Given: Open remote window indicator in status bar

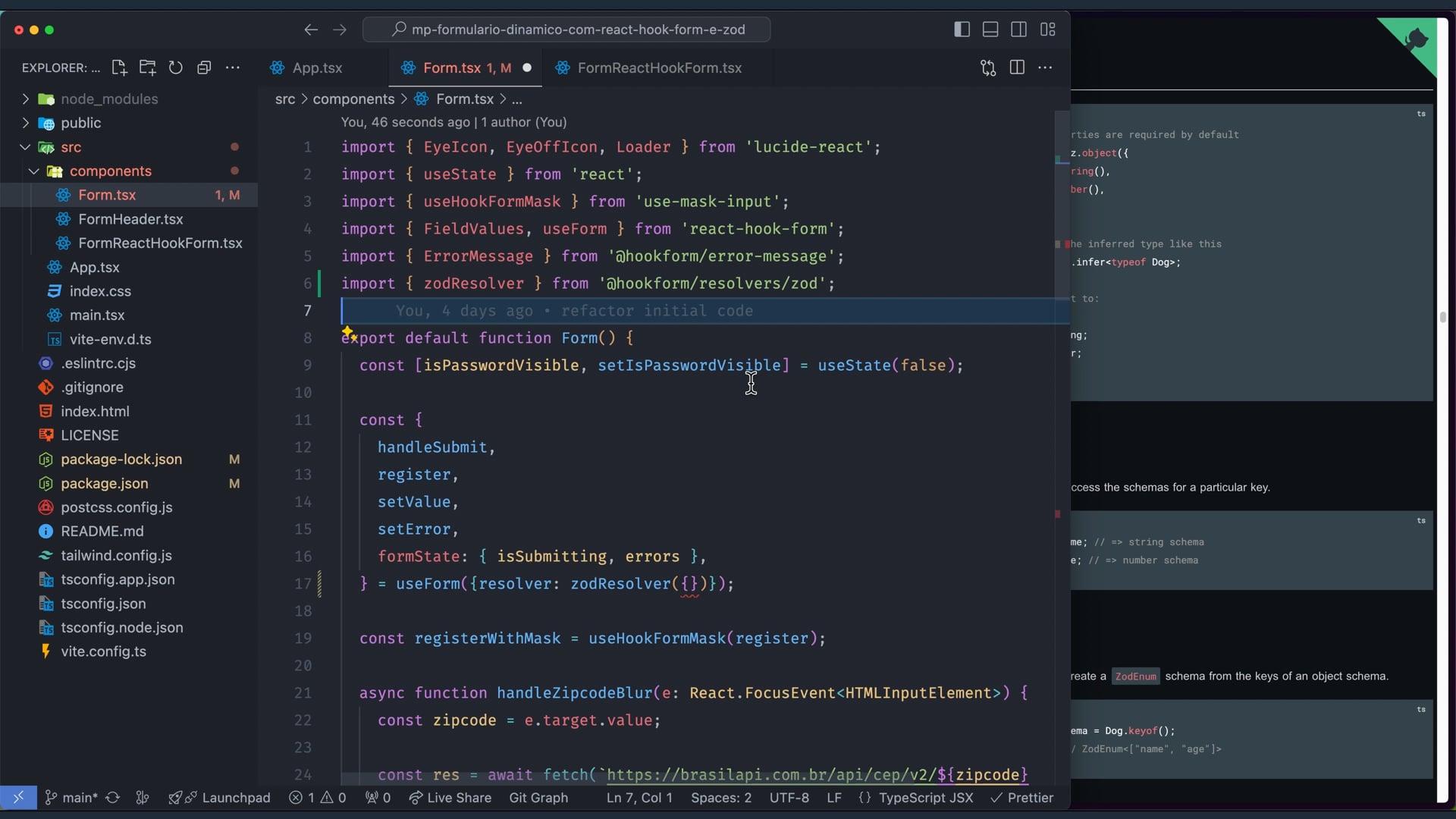Looking at the screenshot, I should click(x=18, y=798).
